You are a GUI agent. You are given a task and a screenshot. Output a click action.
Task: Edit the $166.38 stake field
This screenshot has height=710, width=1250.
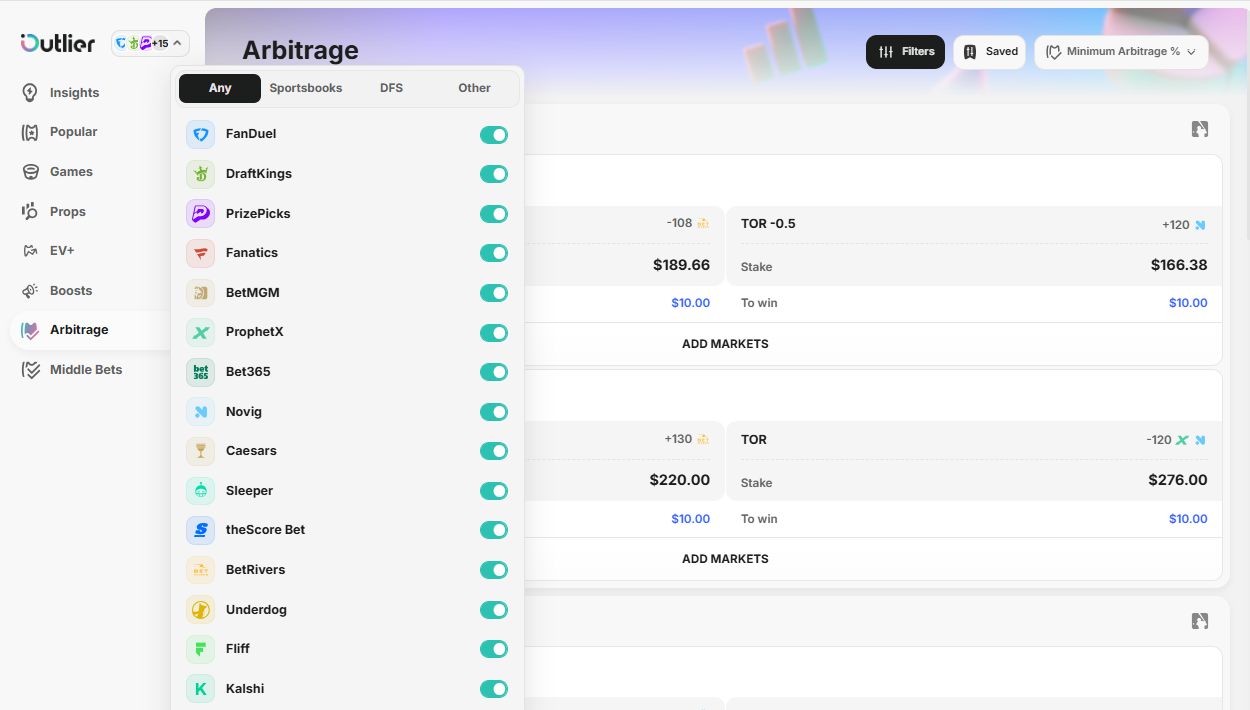1179,265
